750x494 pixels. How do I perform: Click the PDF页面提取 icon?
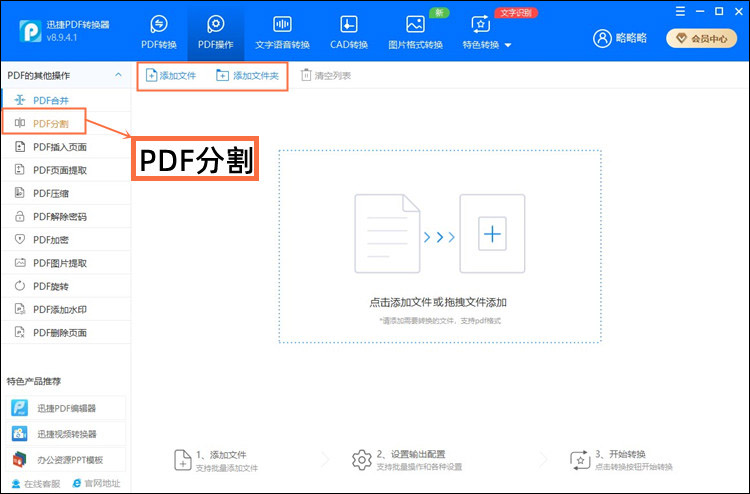(x=20, y=169)
